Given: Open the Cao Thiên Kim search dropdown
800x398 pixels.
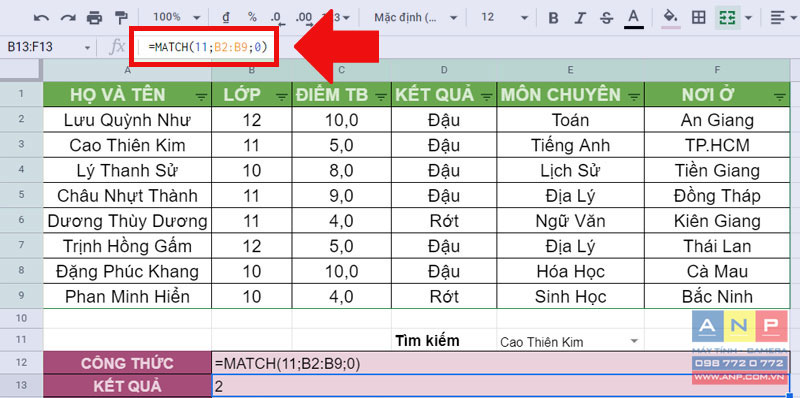Looking at the screenshot, I should pyautogui.click(x=634, y=341).
